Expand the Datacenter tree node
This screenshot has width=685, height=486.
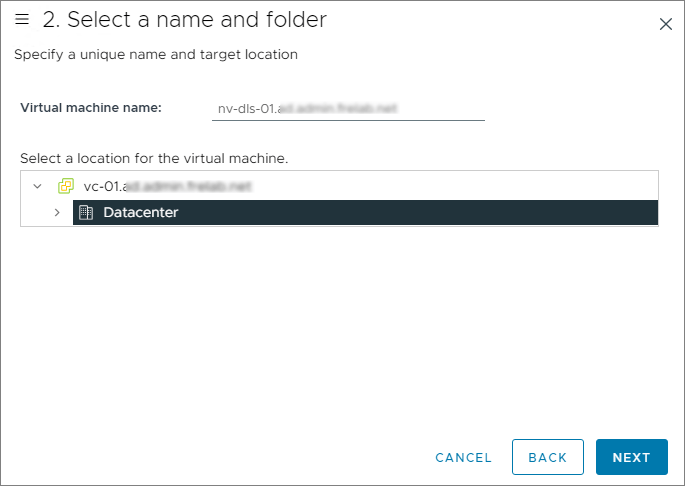[x=57, y=212]
